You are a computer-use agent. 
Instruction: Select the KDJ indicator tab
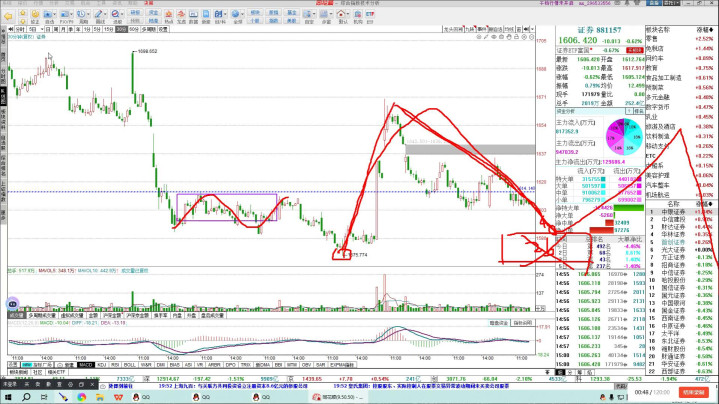(x=102, y=365)
